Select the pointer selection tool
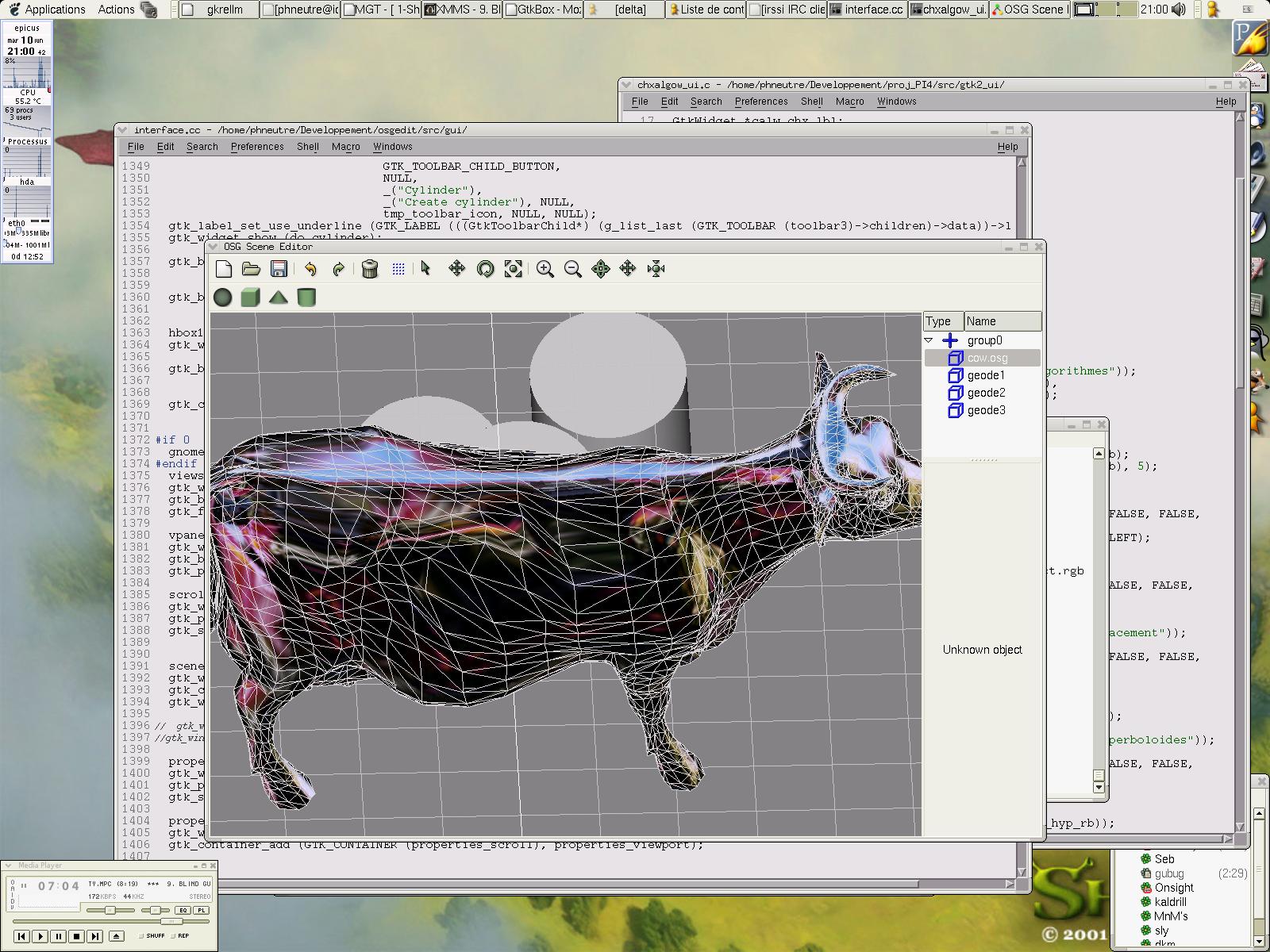This screenshot has width=1270, height=952. click(425, 268)
